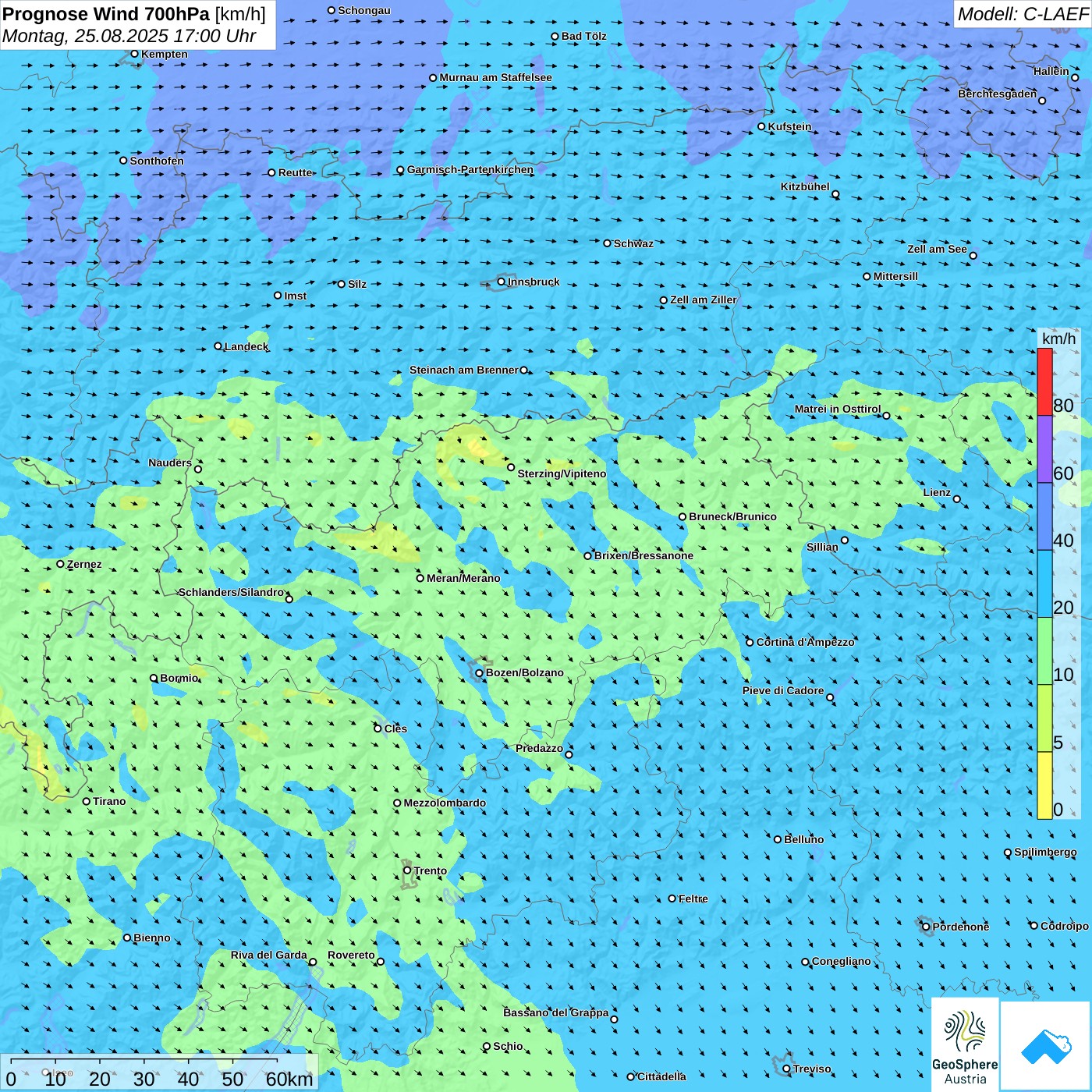Click the Zernez location dot
This screenshot has width=1092, height=1092.
(x=61, y=564)
